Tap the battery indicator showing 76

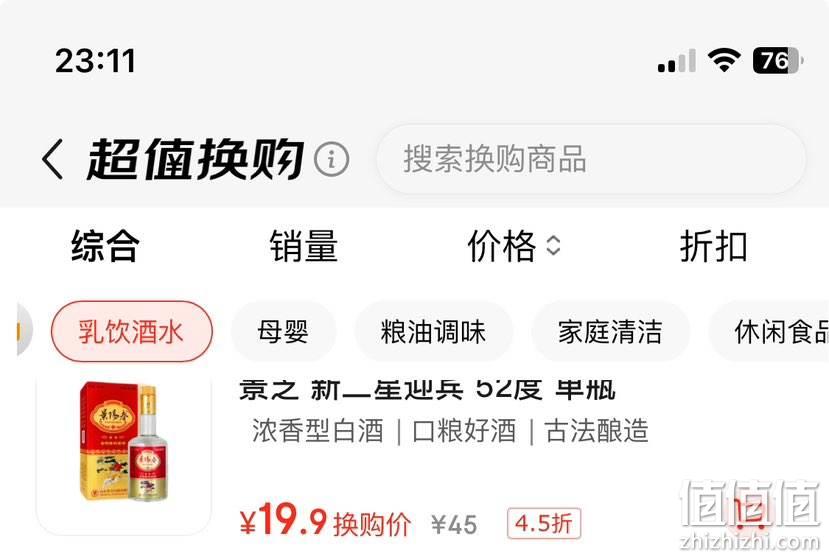pyautogui.click(x=778, y=60)
